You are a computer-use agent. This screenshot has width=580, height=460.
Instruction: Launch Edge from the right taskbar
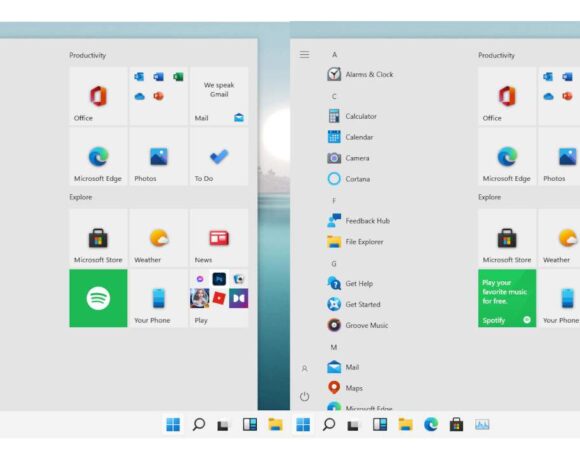click(x=431, y=424)
